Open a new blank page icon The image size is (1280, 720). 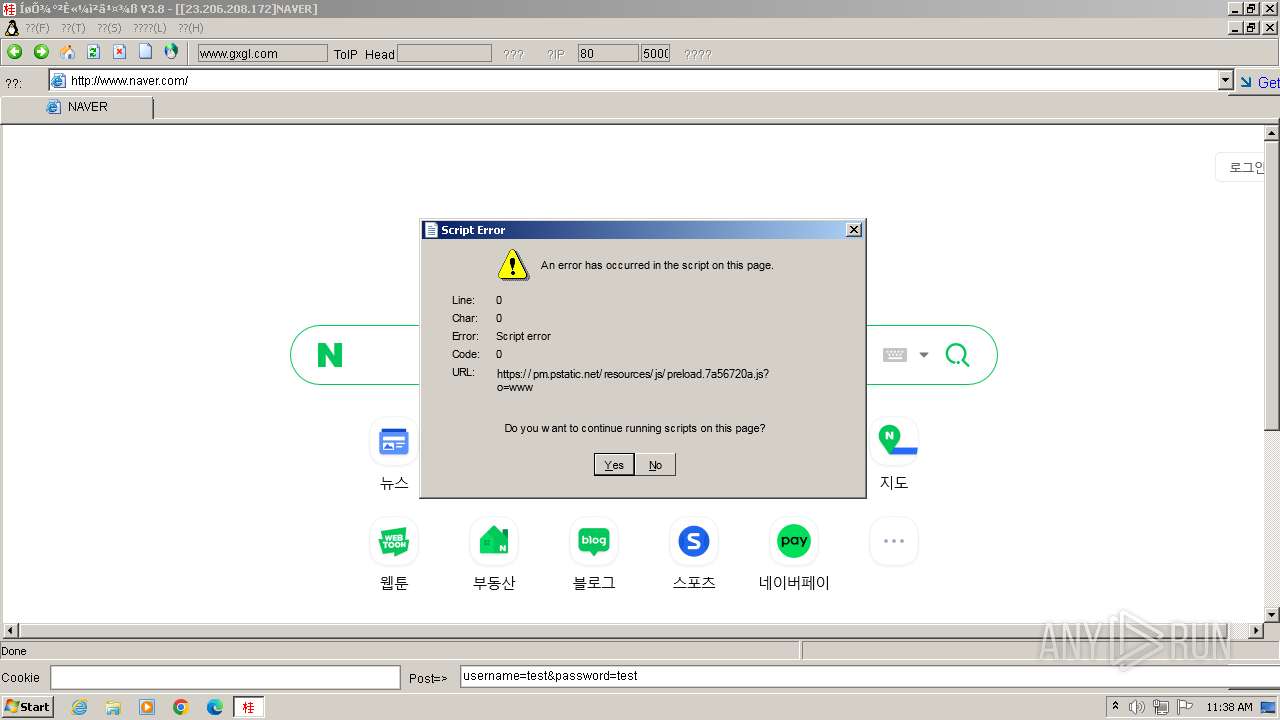point(145,52)
